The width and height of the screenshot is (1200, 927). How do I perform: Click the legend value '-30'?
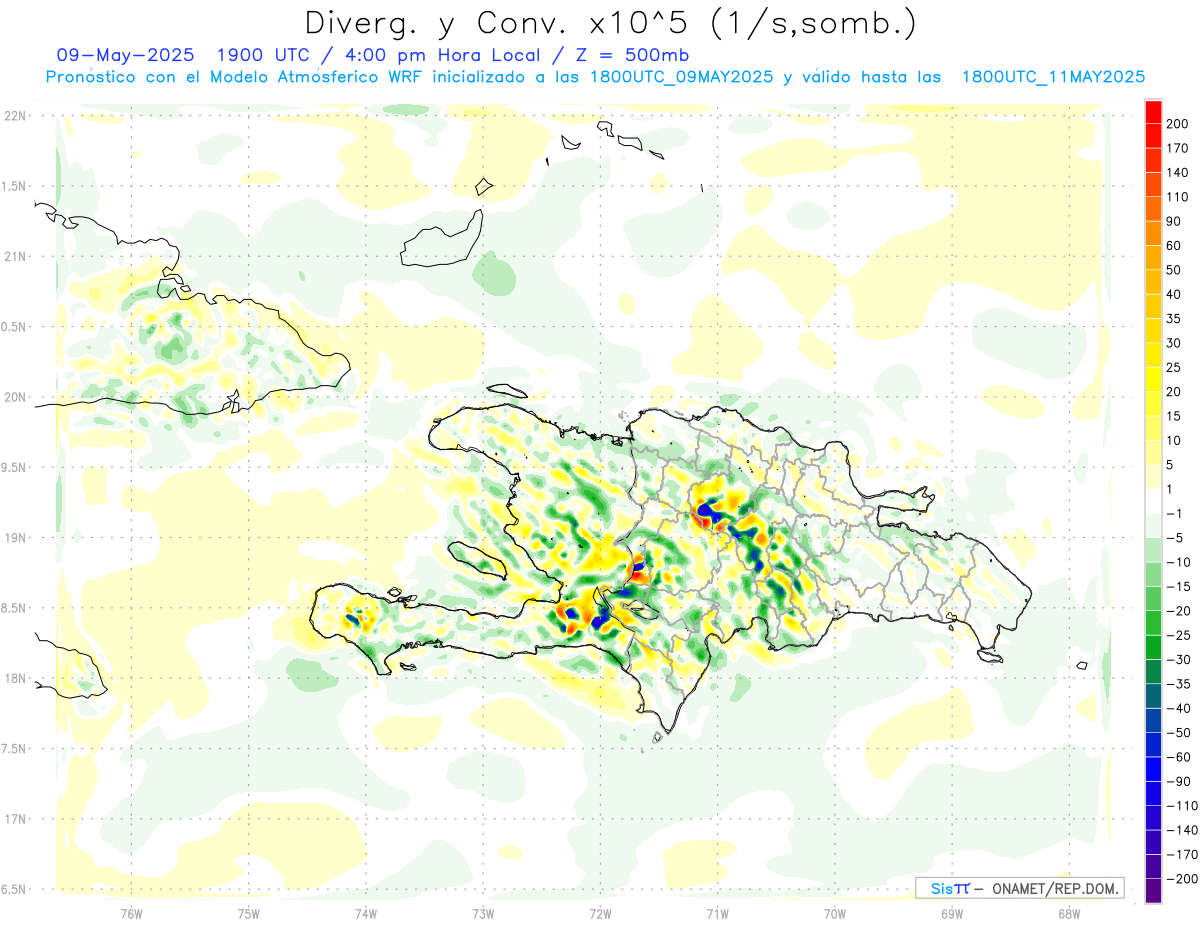click(1178, 660)
